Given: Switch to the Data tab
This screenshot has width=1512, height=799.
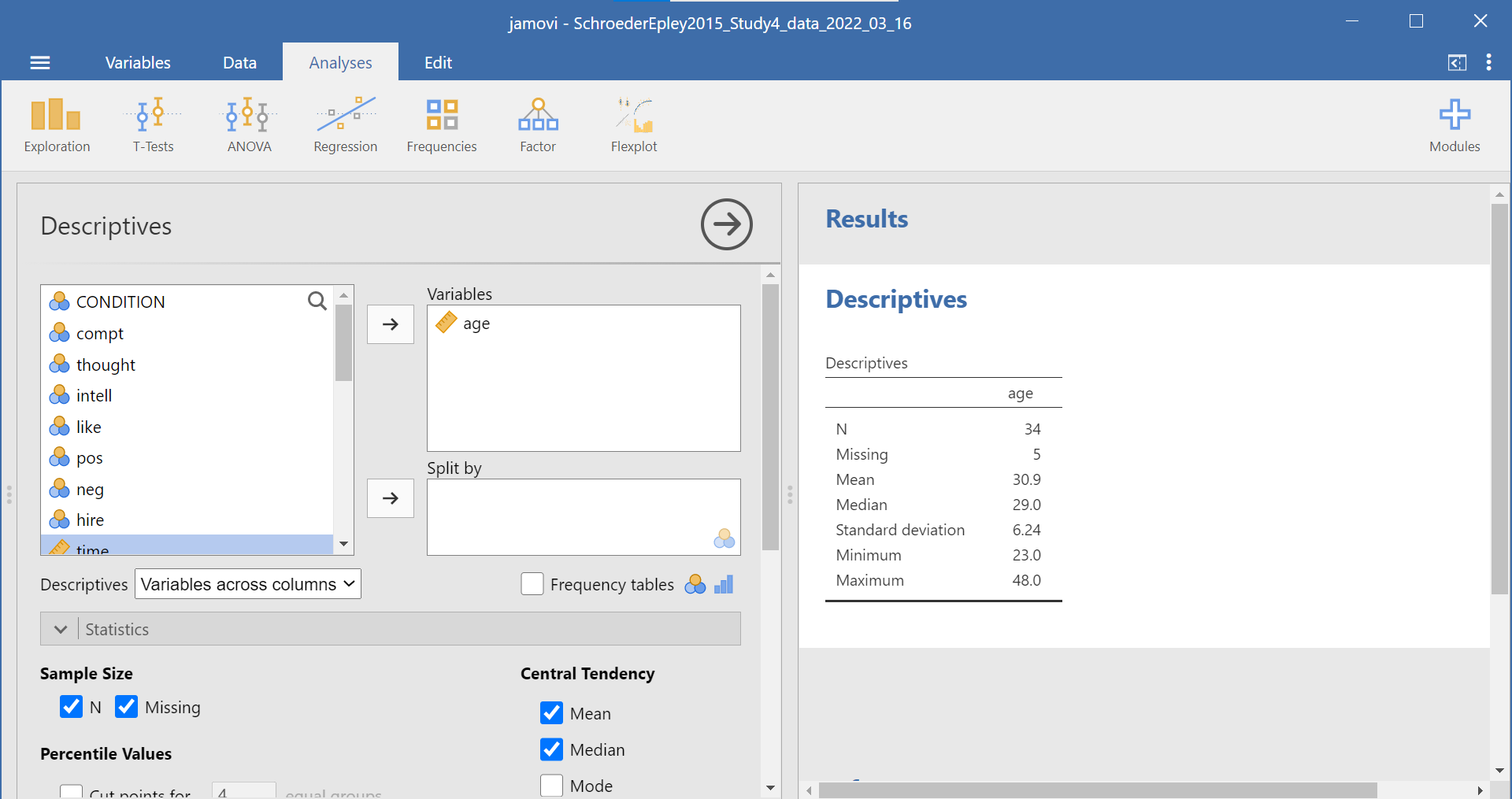Looking at the screenshot, I should pyautogui.click(x=239, y=63).
